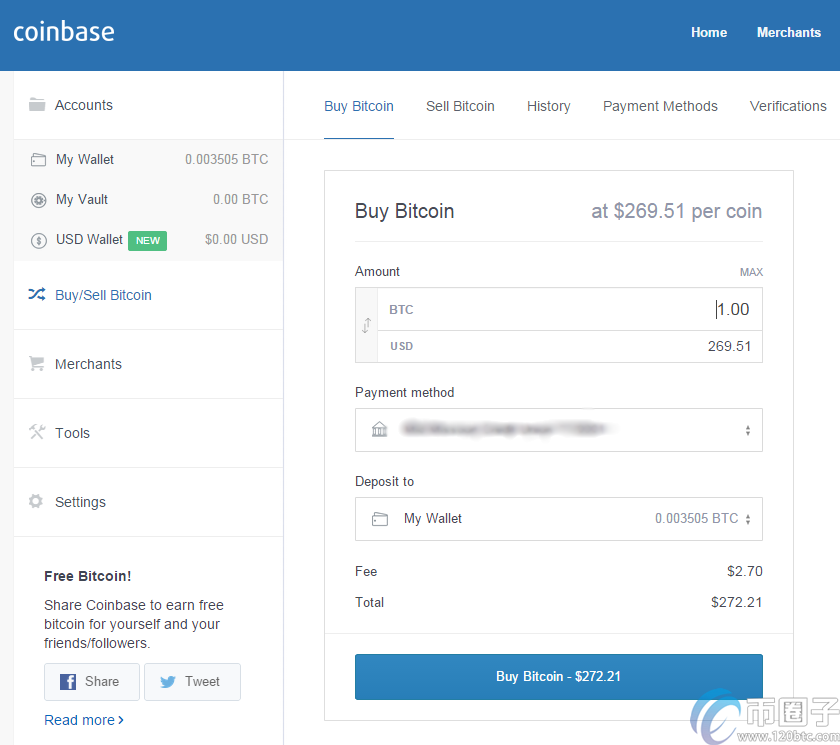Click the currency swap arrows beside Amount

tap(367, 327)
